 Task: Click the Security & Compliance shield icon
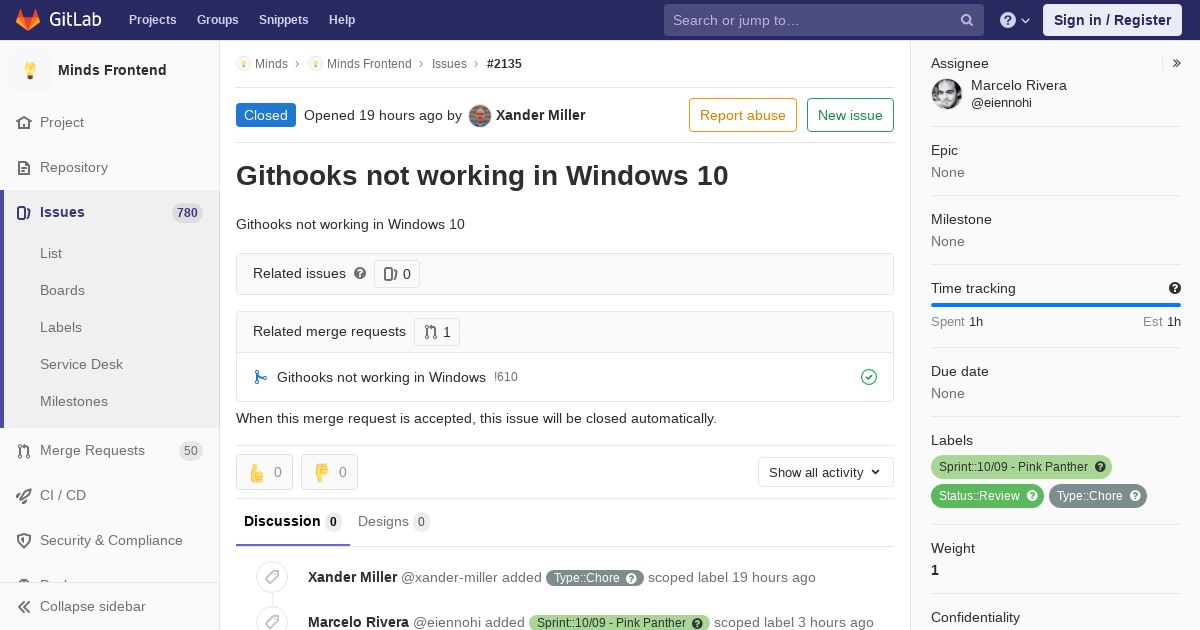tap(24, 540)
